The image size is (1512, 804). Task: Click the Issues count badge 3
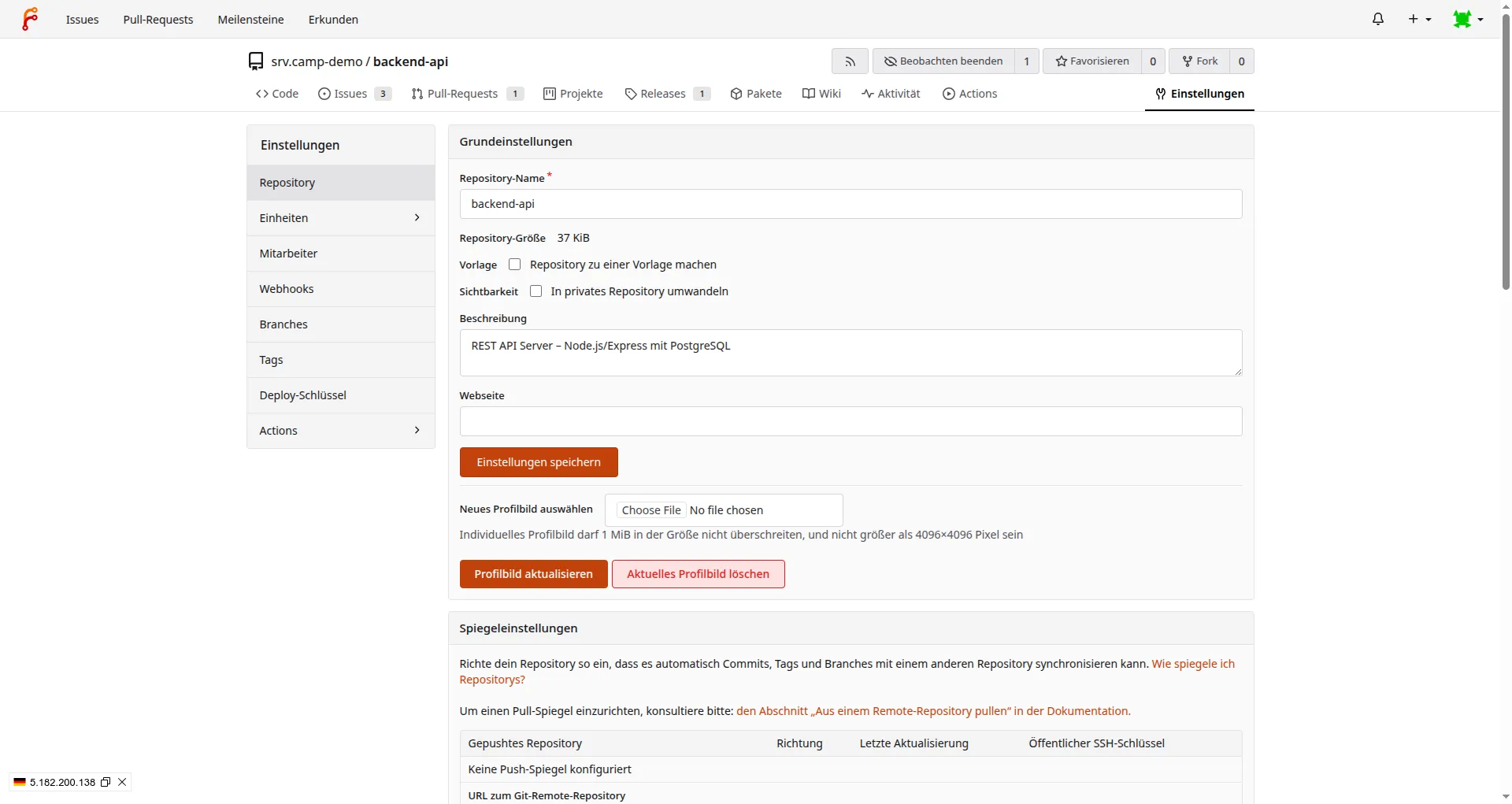point(383,94)
